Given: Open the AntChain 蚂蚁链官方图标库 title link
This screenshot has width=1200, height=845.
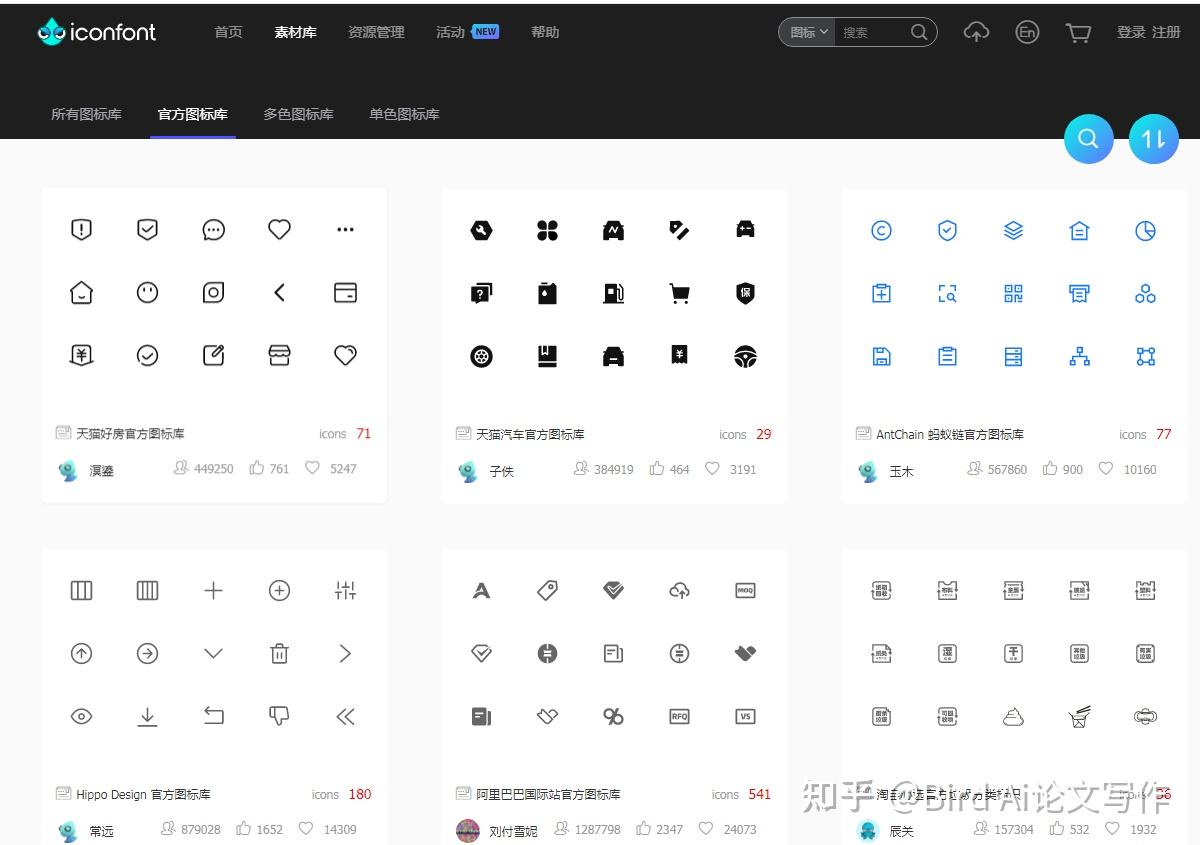Looking at the screenshot, I should pos(950,435).
